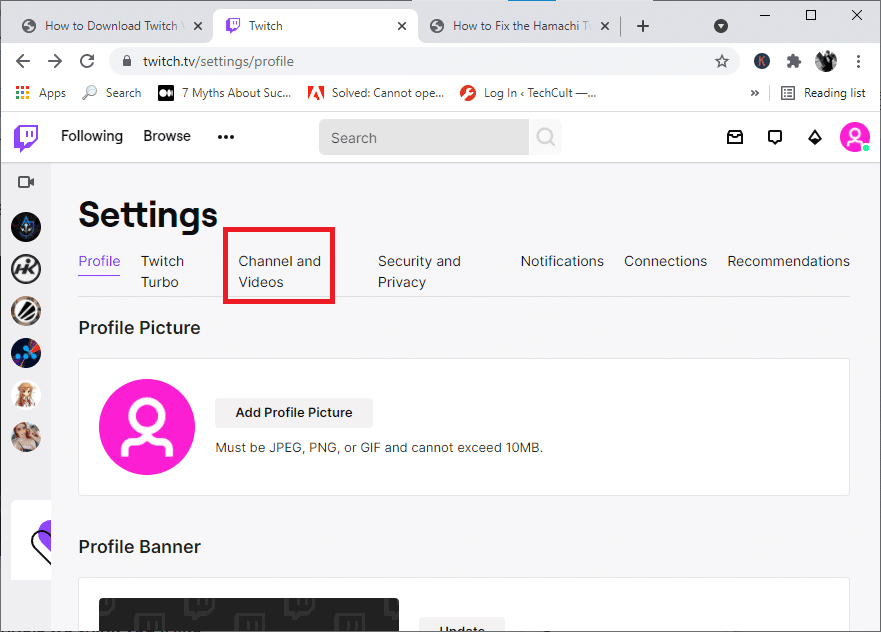881x632 pixels.
Task: Select the Connections settings tab
Action: click(x=665, y=261)
